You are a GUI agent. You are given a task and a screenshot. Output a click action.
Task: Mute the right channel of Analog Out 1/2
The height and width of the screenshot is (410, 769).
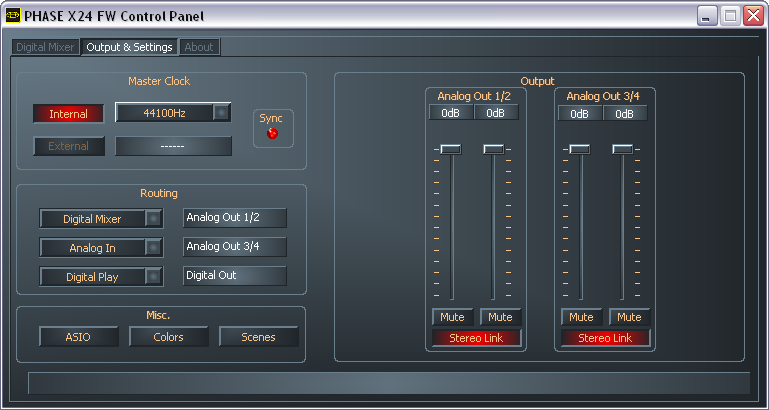(x=500, y=317)
